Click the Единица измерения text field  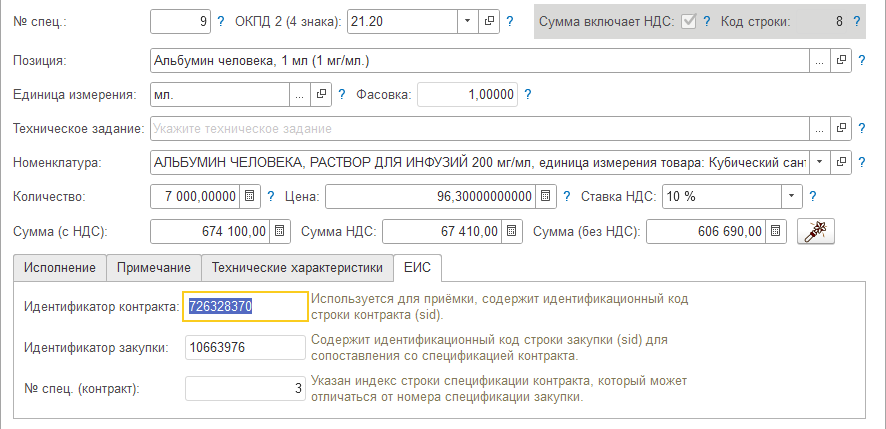point(220,94)
